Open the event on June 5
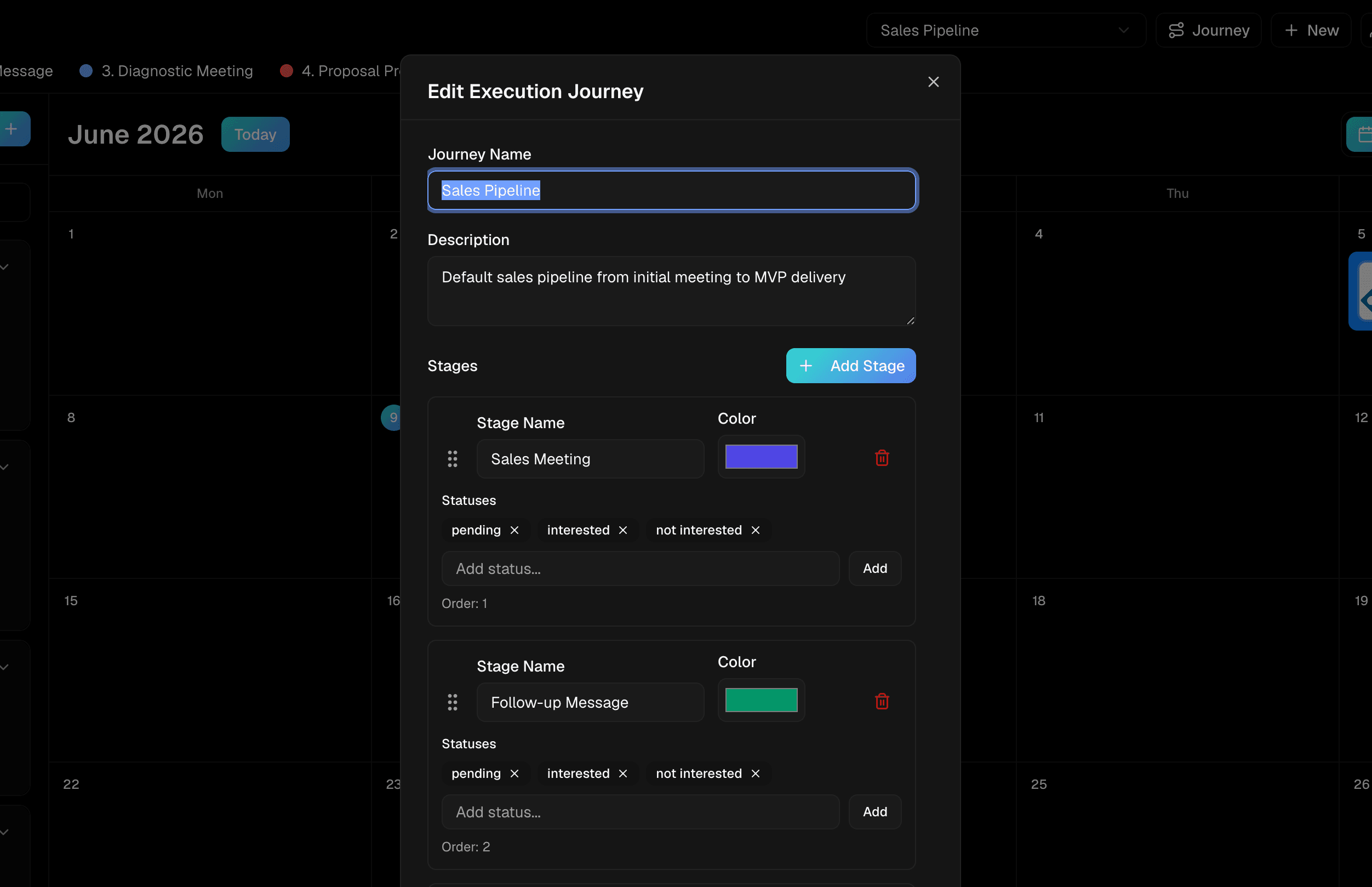The height and width of the screenshot is (887, 1372). (x=1360, y=291)
